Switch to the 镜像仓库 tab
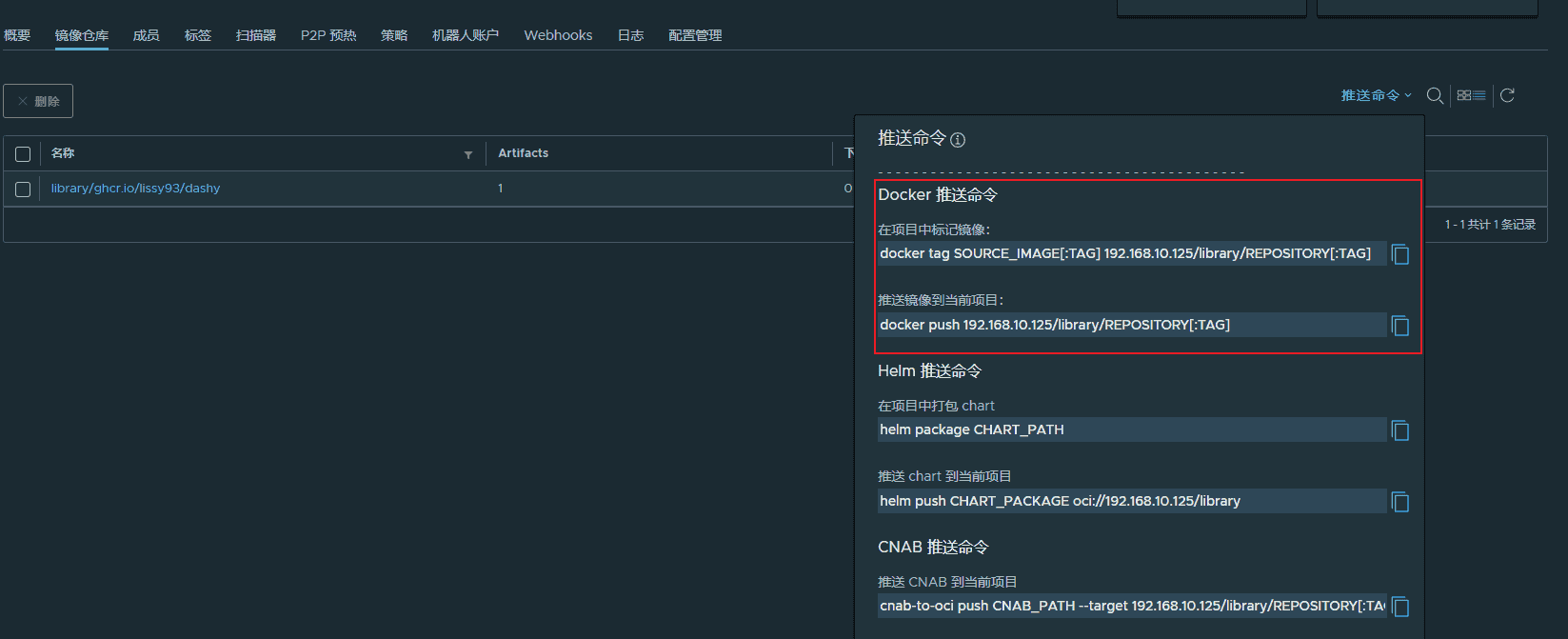The width and height of the screenshot is (1568, 639). (x=81, y=35)
